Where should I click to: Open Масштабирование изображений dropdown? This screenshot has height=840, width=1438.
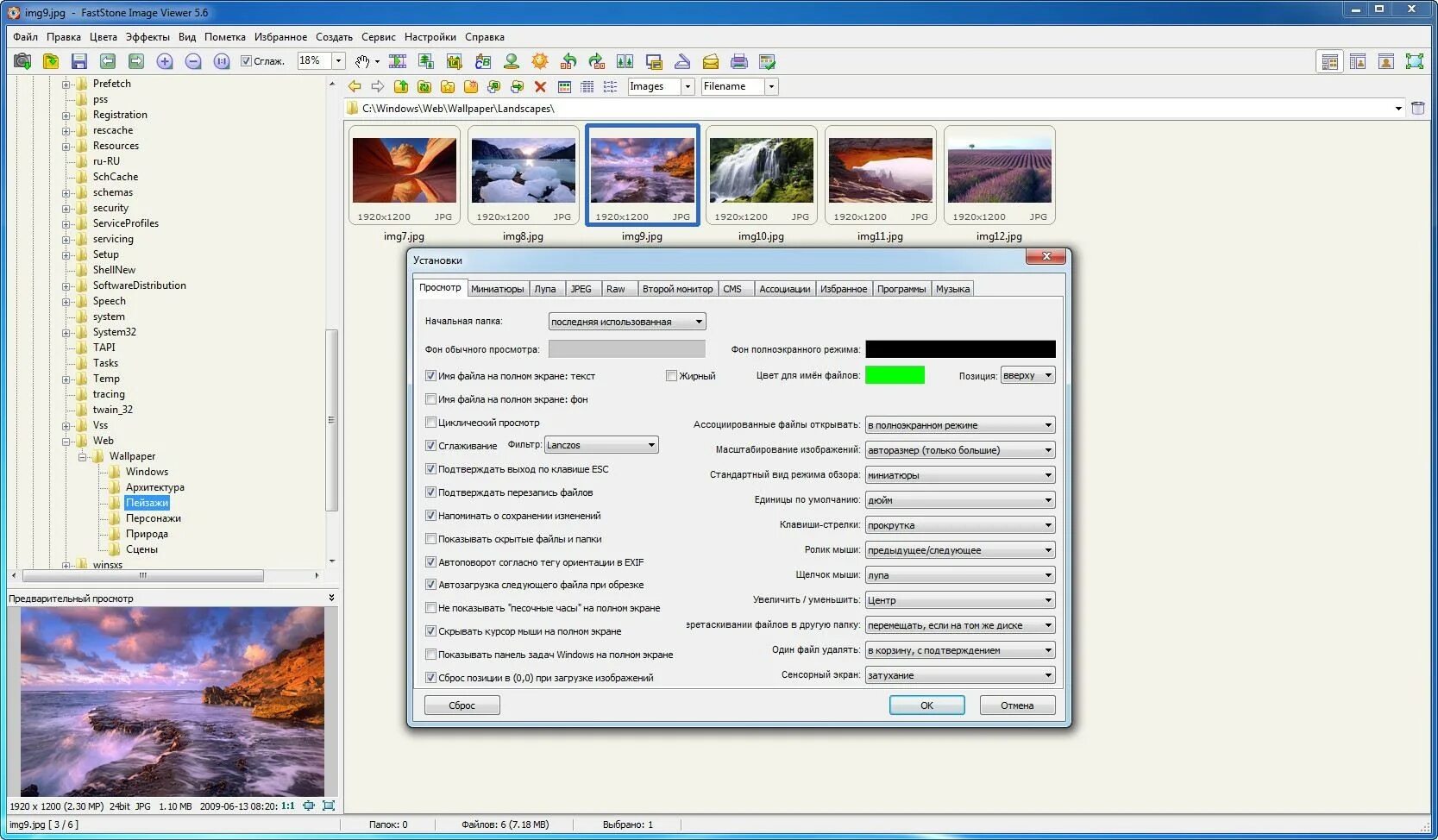960,450
